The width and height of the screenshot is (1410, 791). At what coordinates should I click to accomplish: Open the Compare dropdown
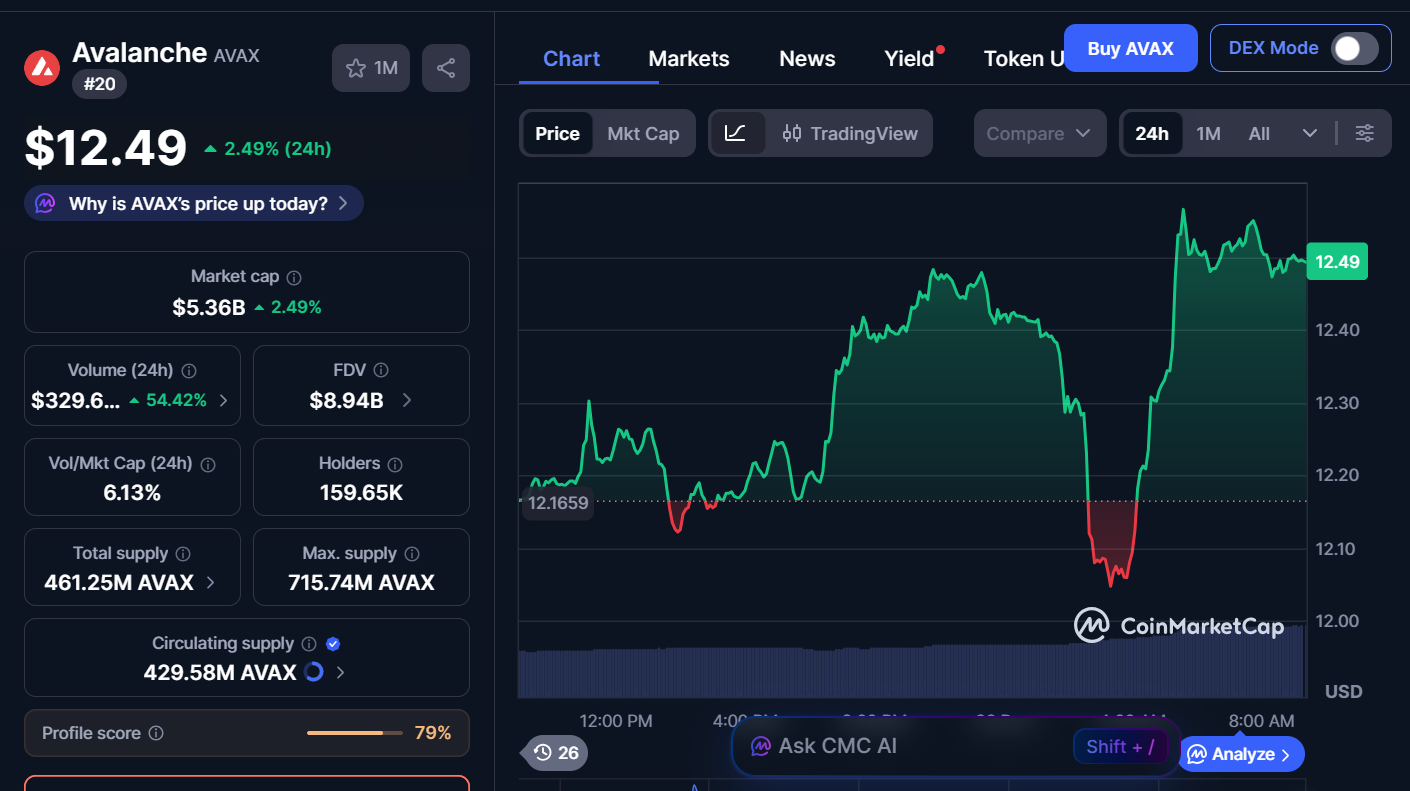coord(1039,133)
